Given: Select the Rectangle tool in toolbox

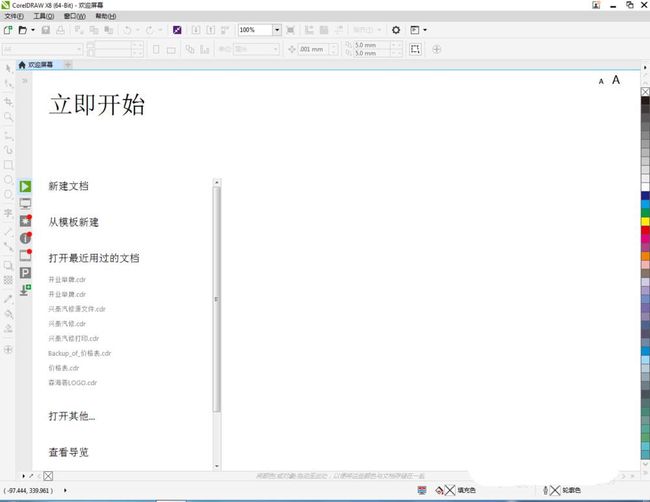Looking at the screenshot, I should pyautogui.click(x=8, y=165).
